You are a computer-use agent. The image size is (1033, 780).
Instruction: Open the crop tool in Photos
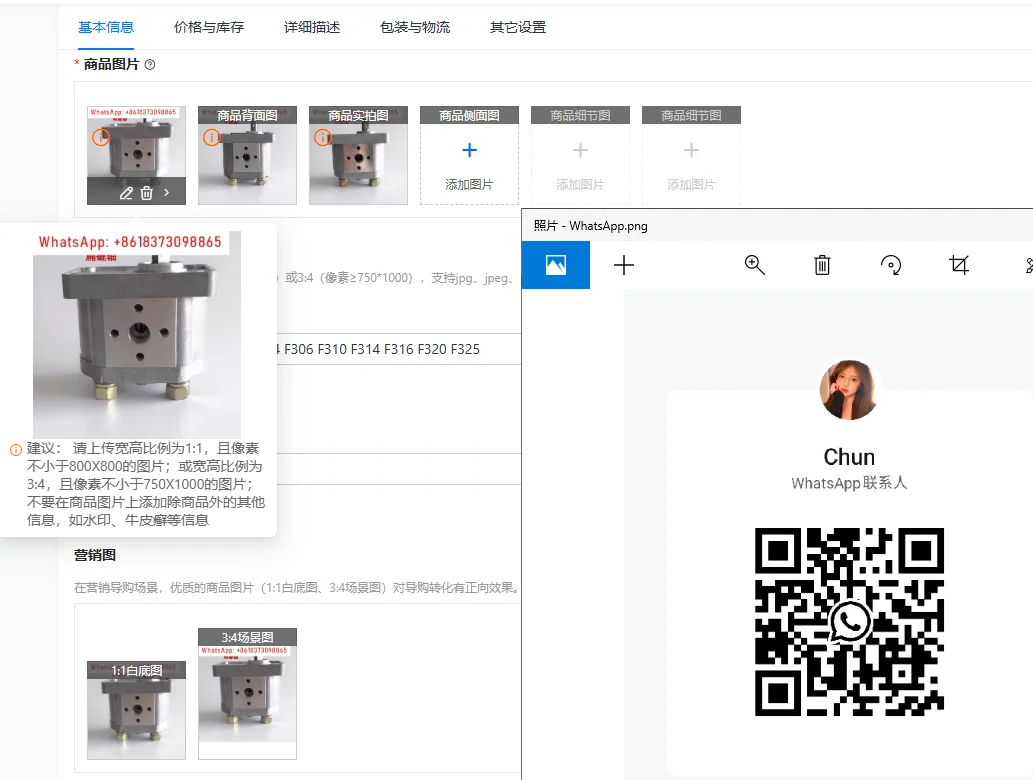(x=959, y=265)
